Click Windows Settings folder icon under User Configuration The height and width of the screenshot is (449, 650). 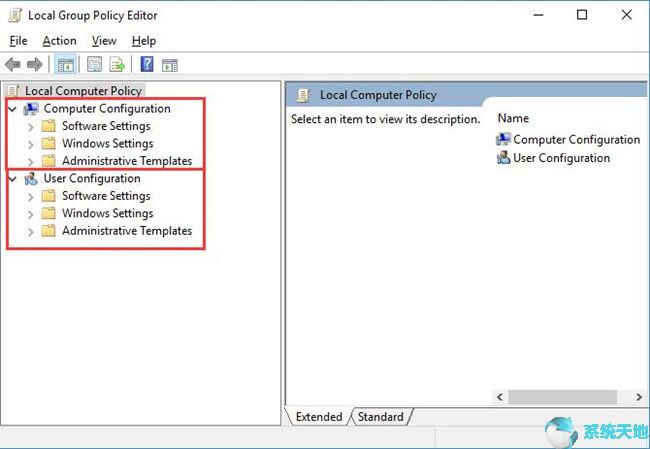(x=49, y=213)
